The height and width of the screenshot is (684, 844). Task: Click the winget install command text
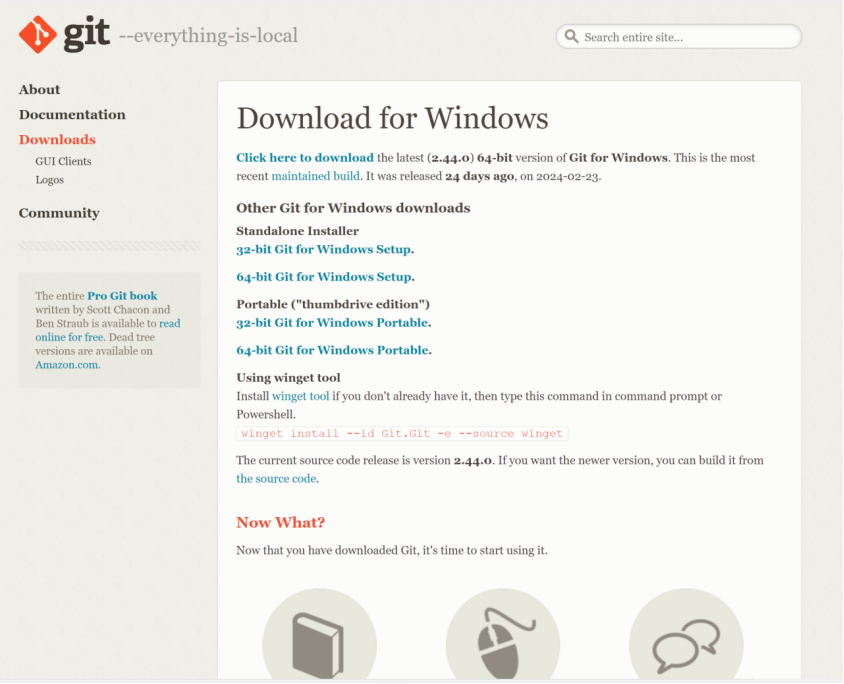(402, 433)
